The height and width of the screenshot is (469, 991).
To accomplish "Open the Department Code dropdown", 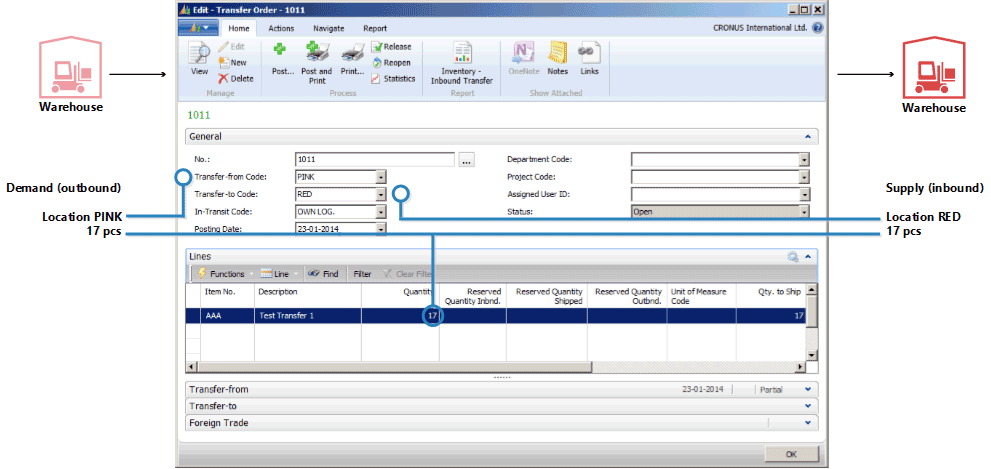I will coord(804,159).
